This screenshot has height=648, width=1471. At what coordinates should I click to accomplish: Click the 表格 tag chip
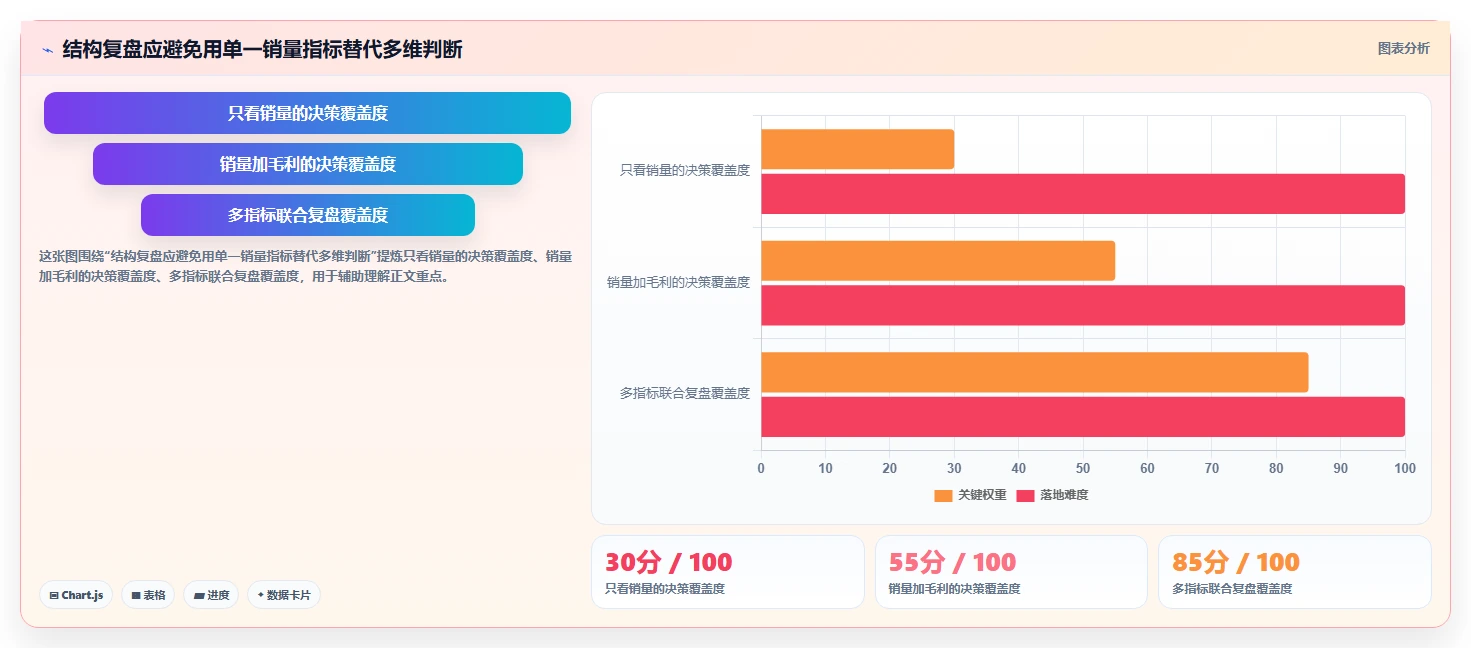click(148, 595)
